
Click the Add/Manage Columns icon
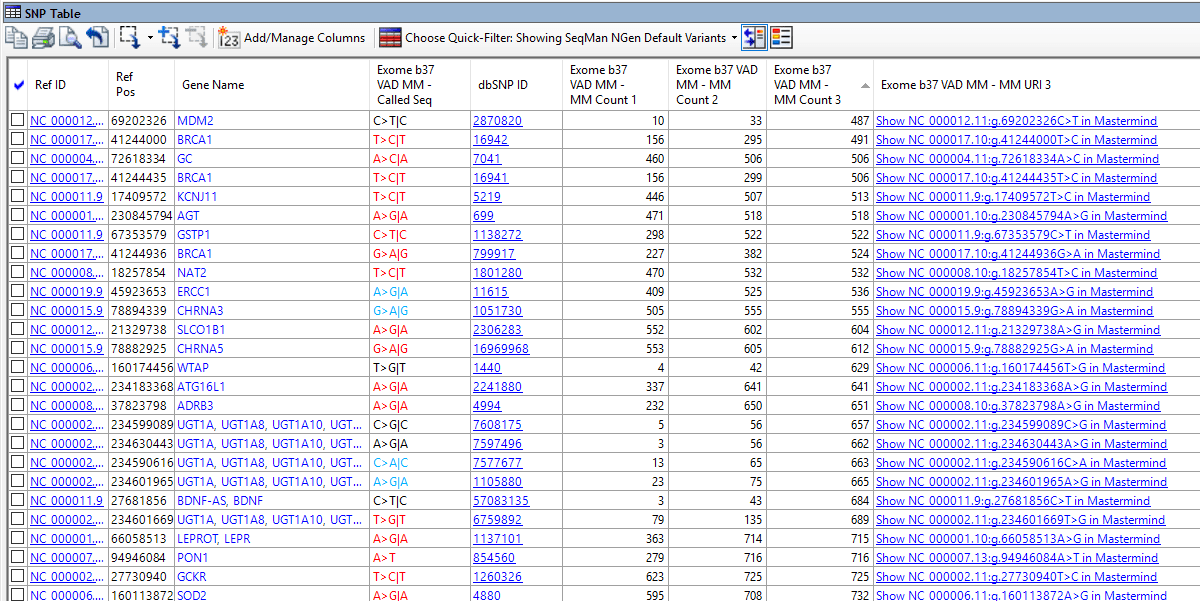coord(228,37)
